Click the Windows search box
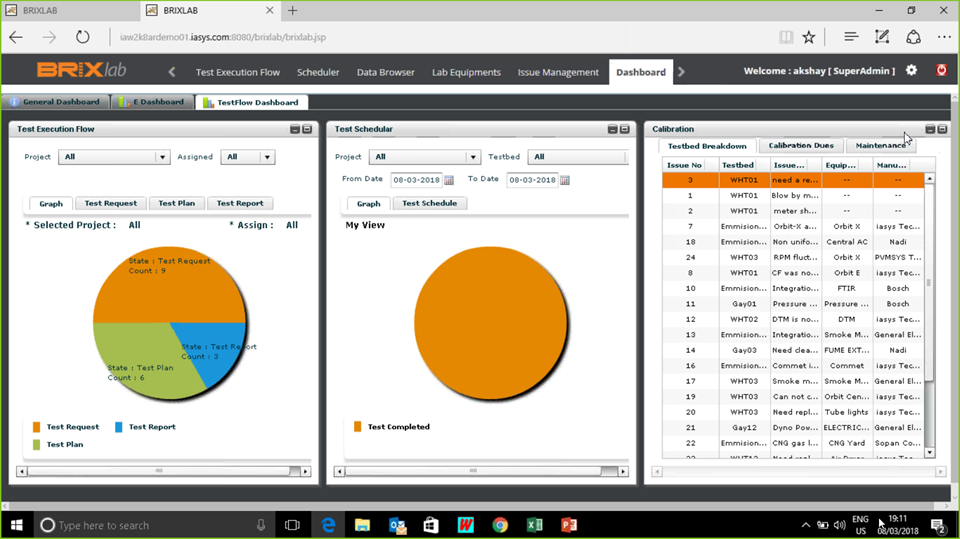The image size is (960, 539). point(153,525)
